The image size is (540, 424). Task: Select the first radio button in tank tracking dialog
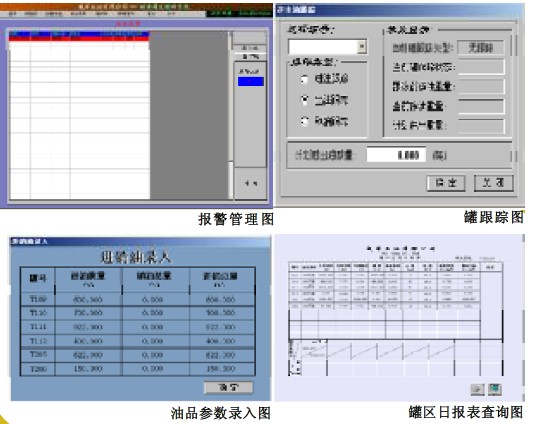click(304, 80)
